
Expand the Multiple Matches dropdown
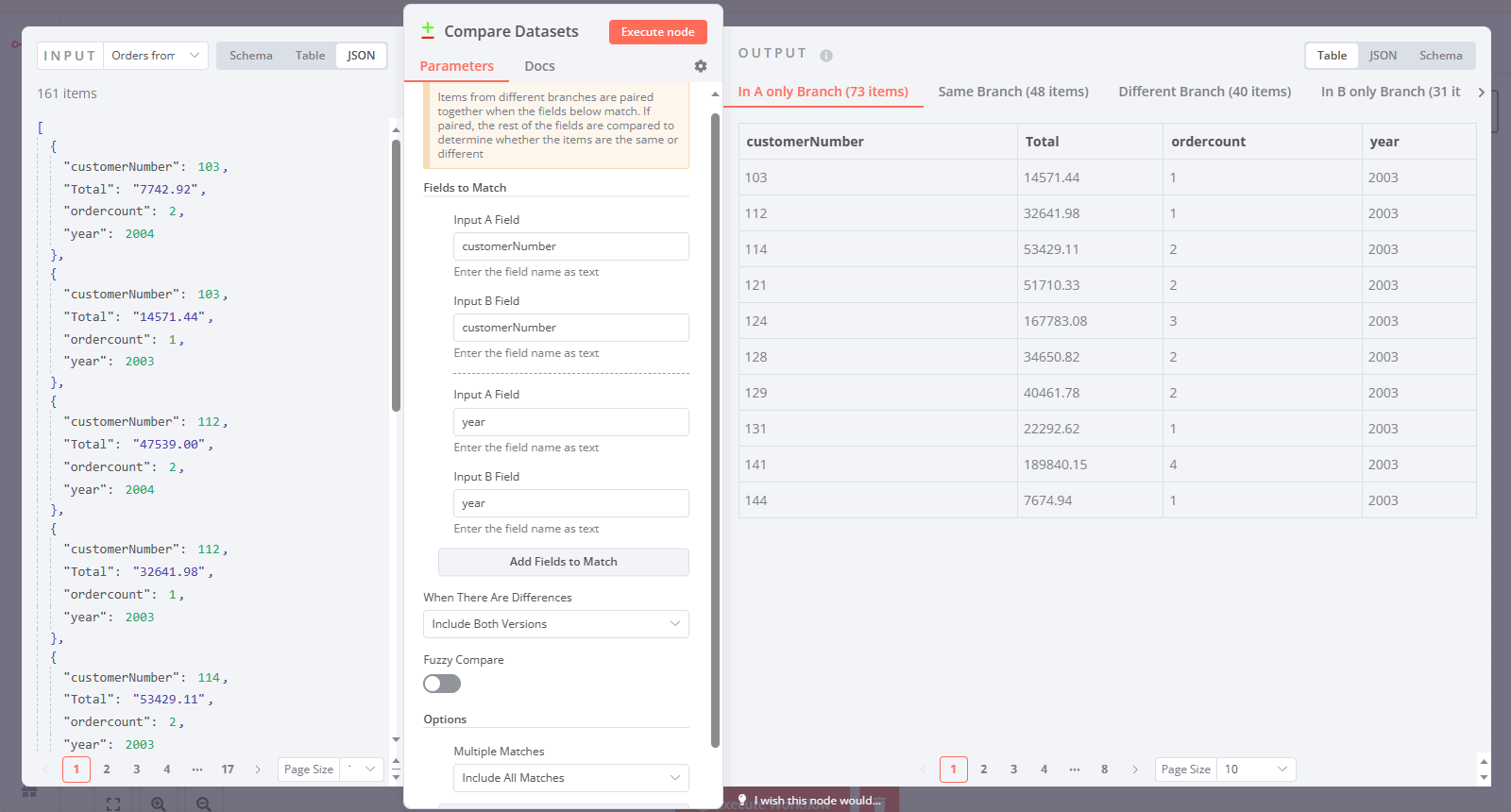click(570, 778)
